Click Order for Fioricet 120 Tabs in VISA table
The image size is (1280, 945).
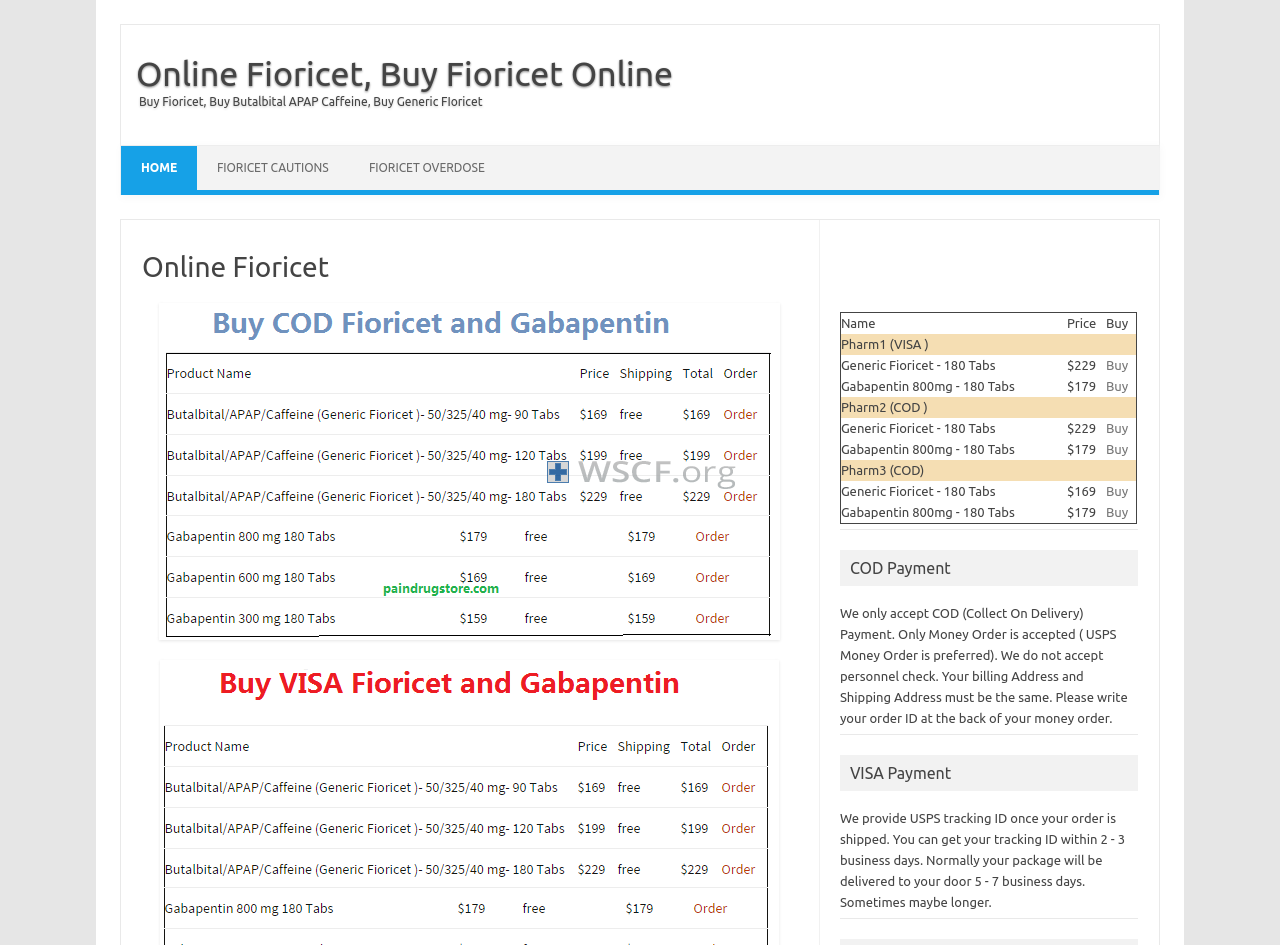(x=738, y=828)
